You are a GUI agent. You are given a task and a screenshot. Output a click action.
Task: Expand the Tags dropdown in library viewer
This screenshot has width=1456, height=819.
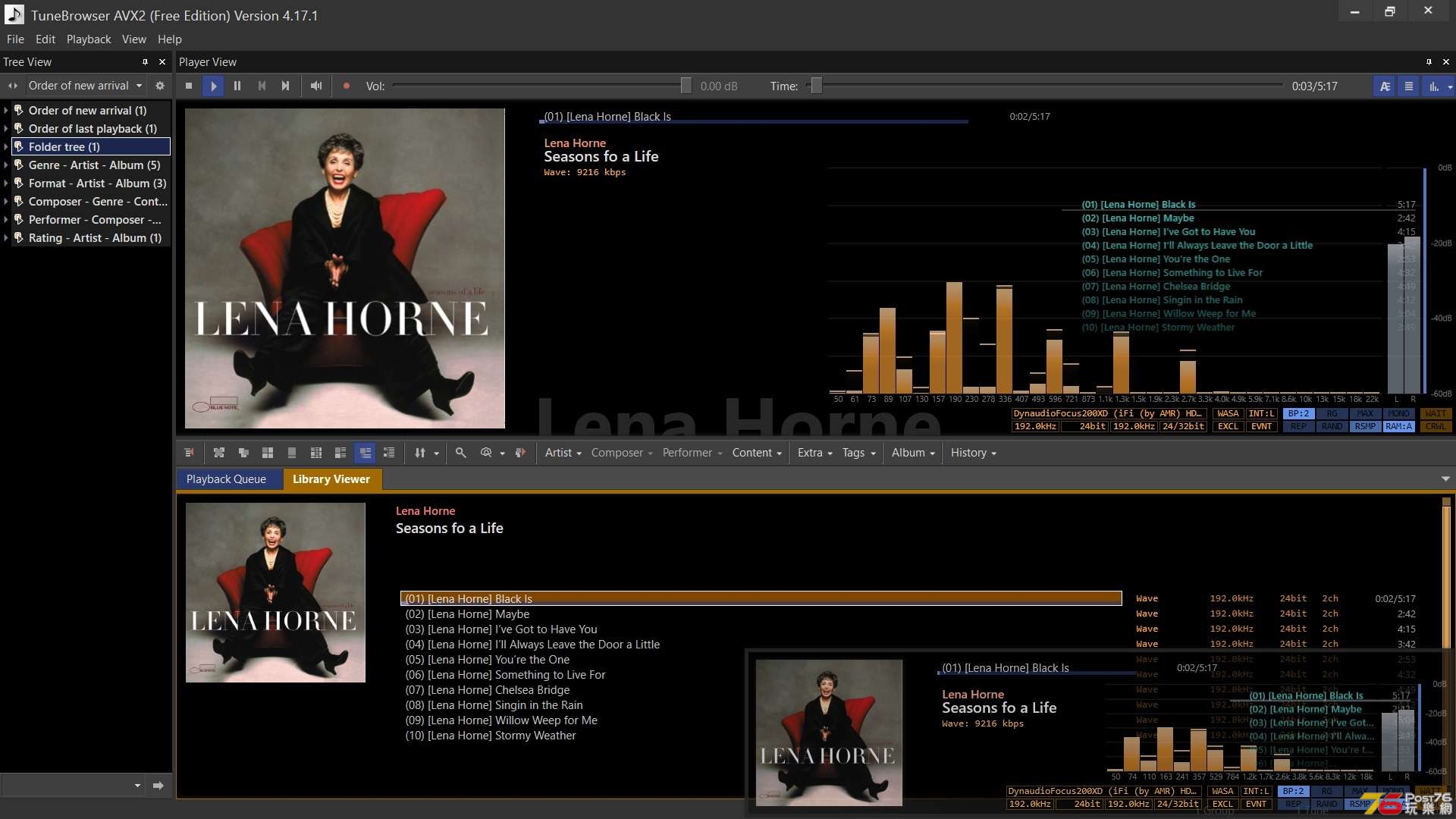[x=857, y=452]
